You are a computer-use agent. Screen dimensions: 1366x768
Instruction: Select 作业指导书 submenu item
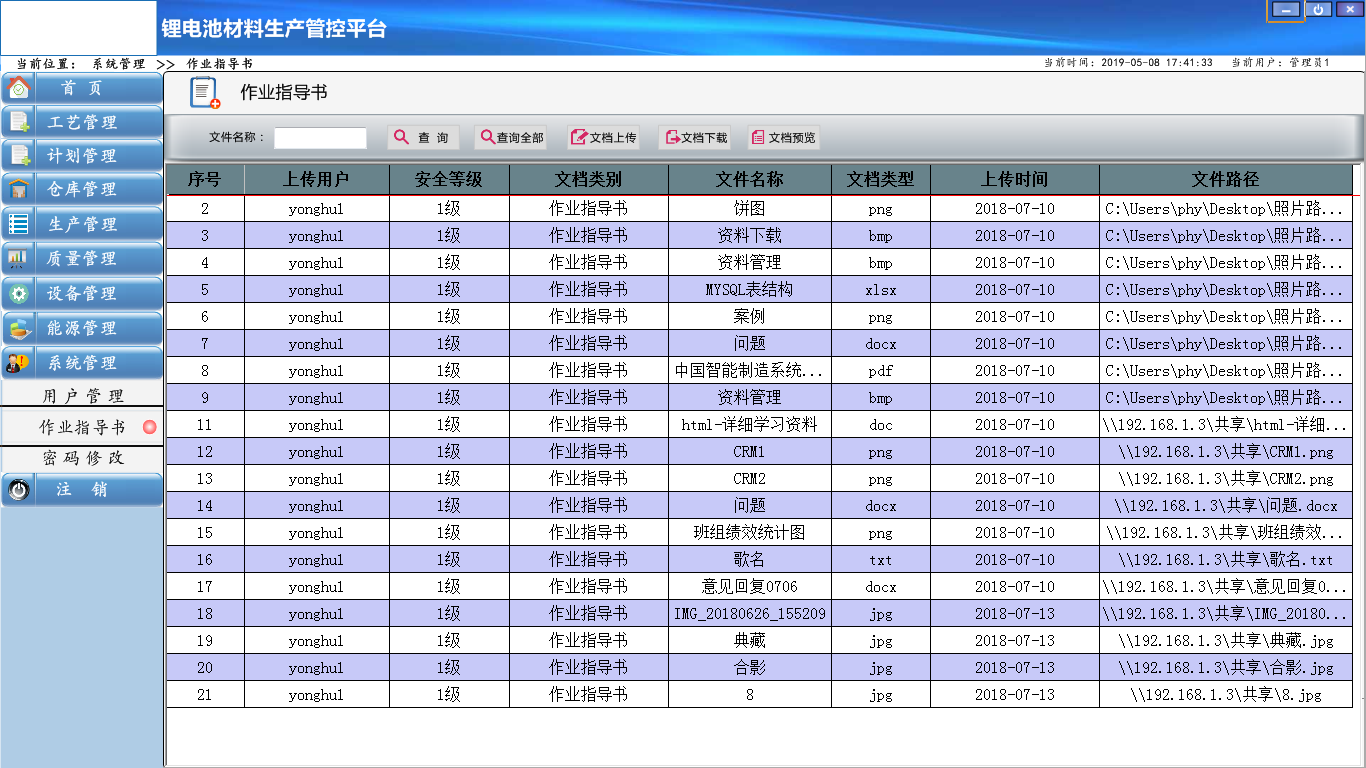82,427
